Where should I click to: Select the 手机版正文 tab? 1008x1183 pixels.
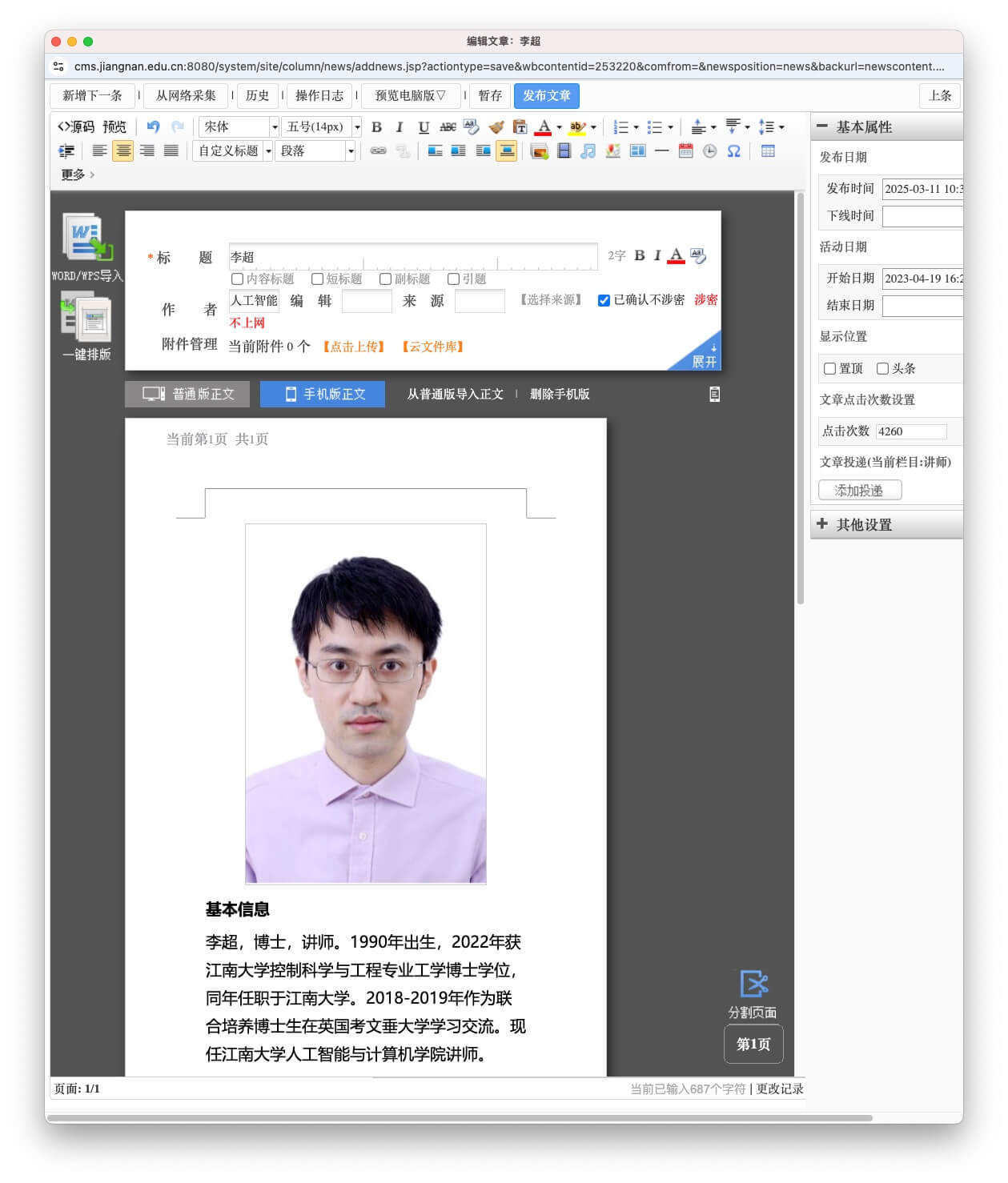click(x=323, y=394)
